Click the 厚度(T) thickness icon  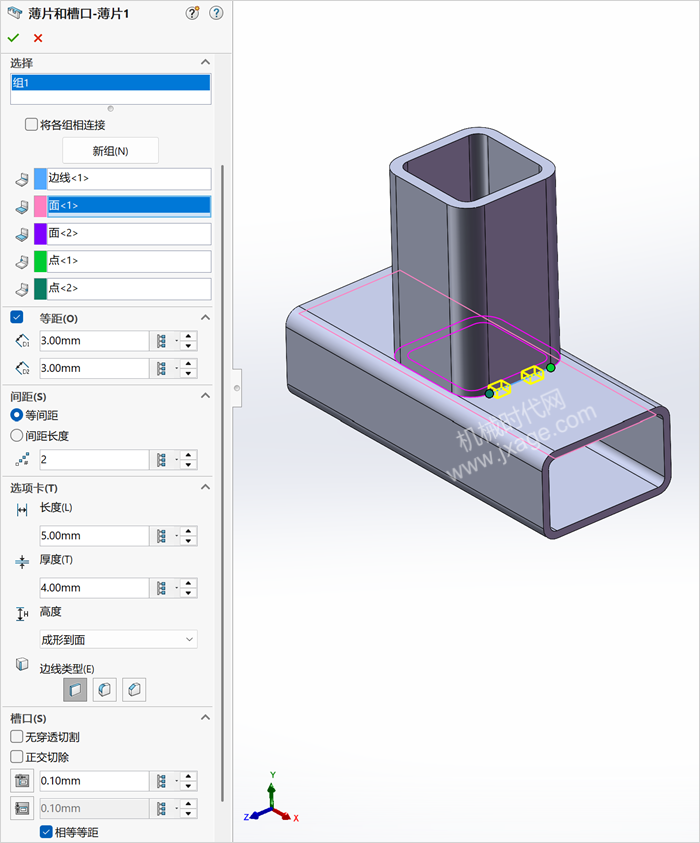point(22,562)
